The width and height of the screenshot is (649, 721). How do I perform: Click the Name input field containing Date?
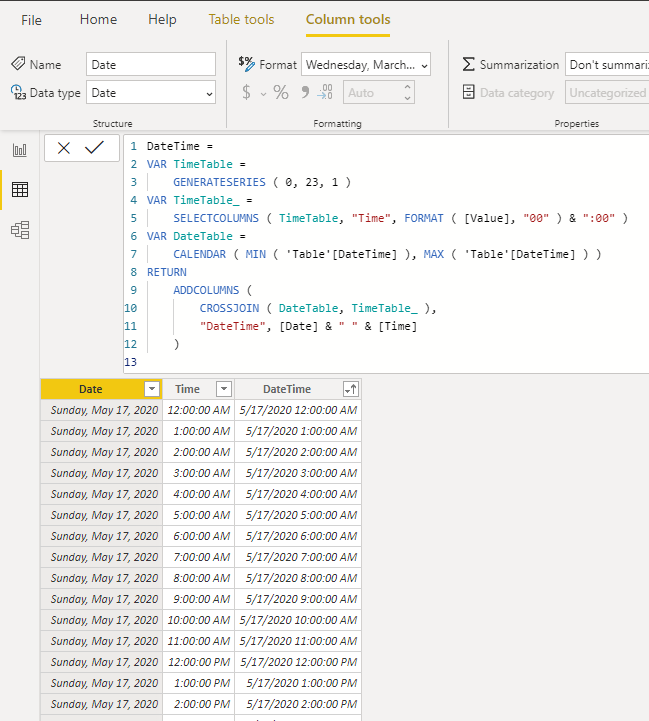click(150, 64)
